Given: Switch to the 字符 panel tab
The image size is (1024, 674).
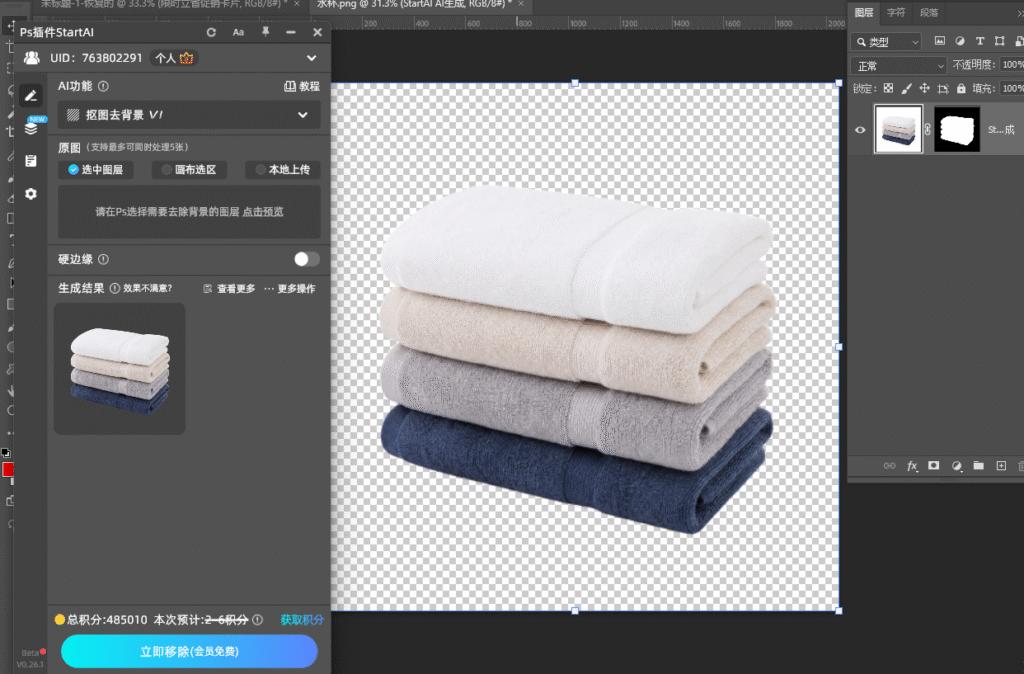Looking at the screenshot, I should click(896, 12).
